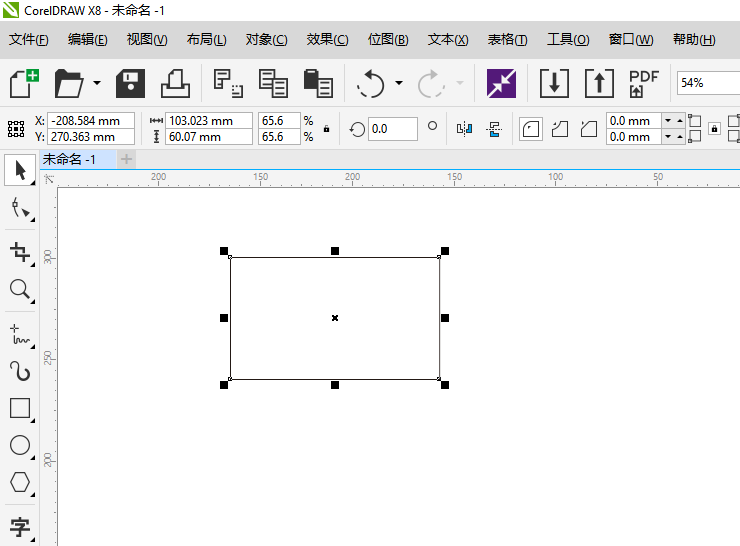The image size is (740, 546).
Task: Click the plus button to add document
Action: [126, 159]
